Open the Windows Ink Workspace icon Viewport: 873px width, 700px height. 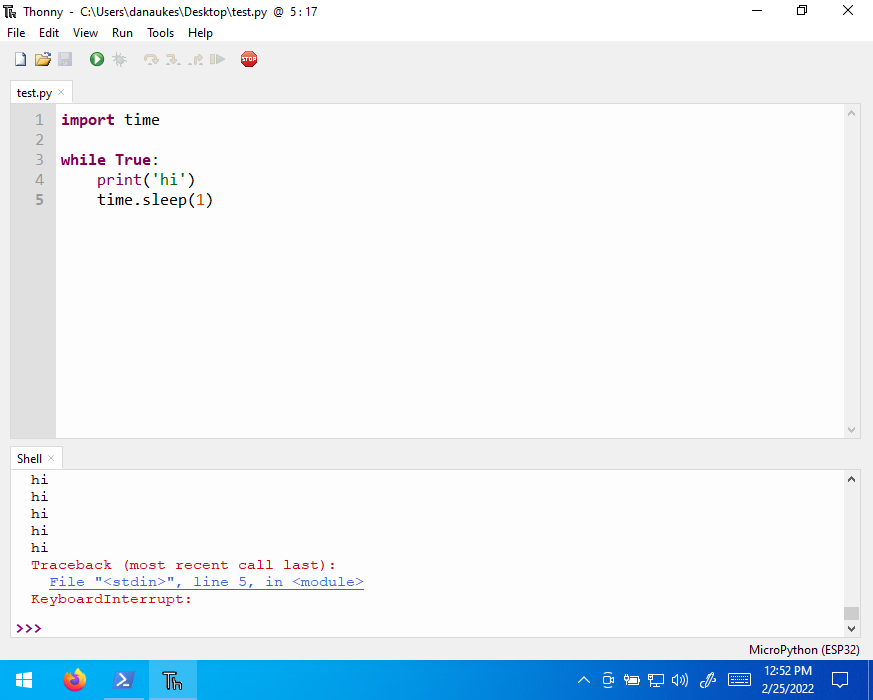point(708,680)
